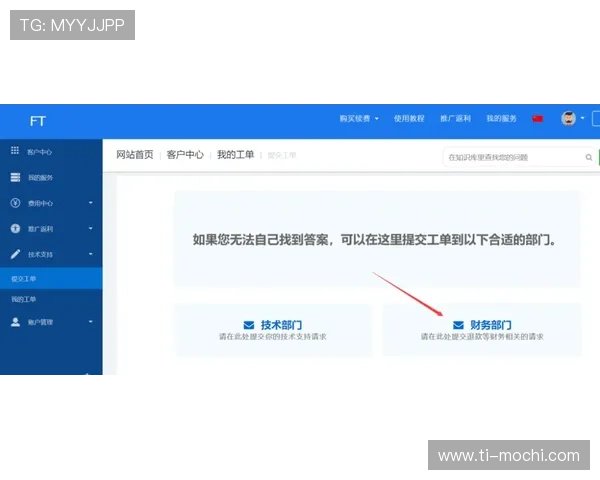This screenshot has height=480, width=600.
Task: Click the round icon beside 推广返利 in sidebar
Action: (x=15, y=229)
